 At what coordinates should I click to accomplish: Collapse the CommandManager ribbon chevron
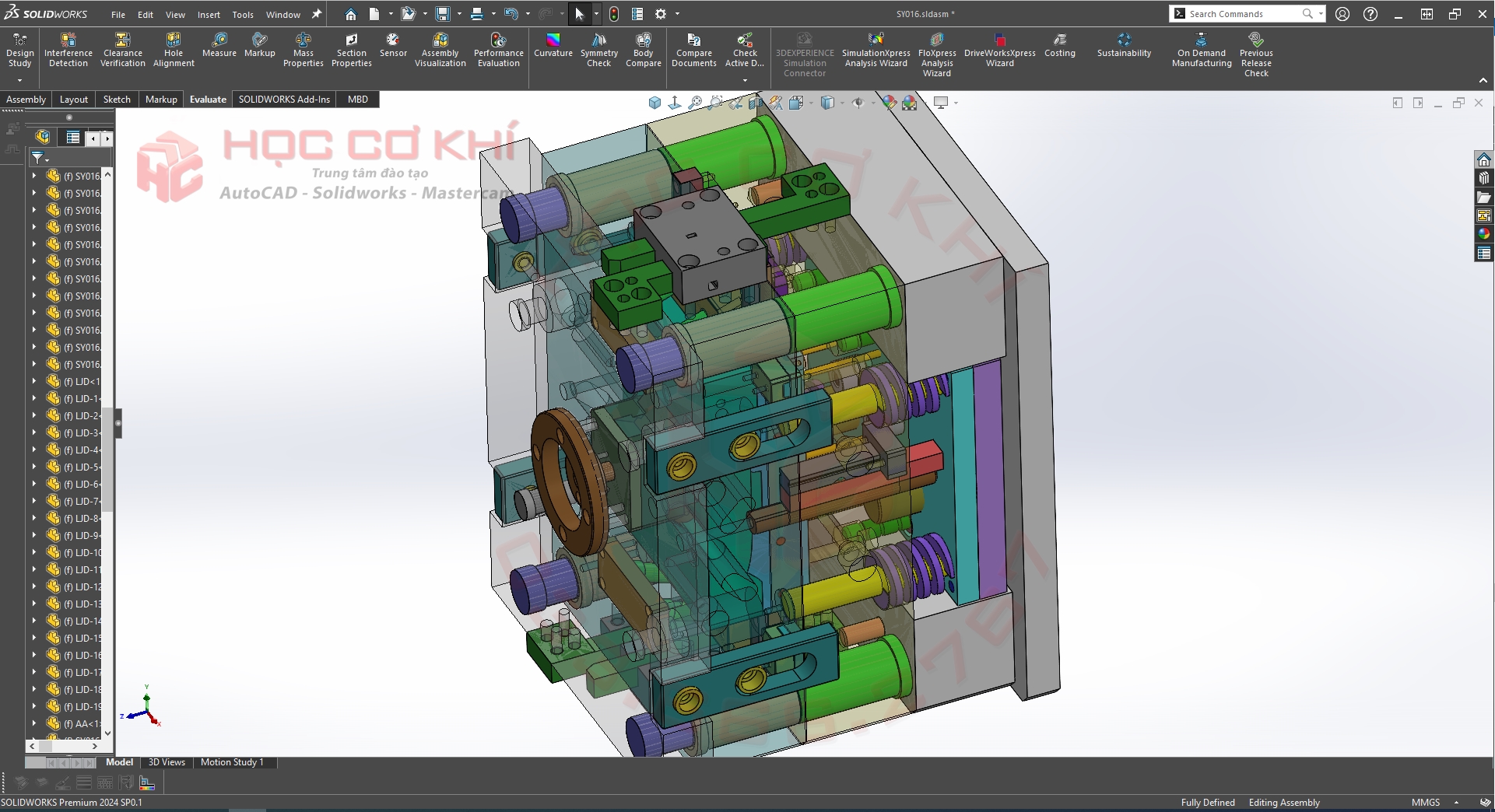click(1483, 81)
